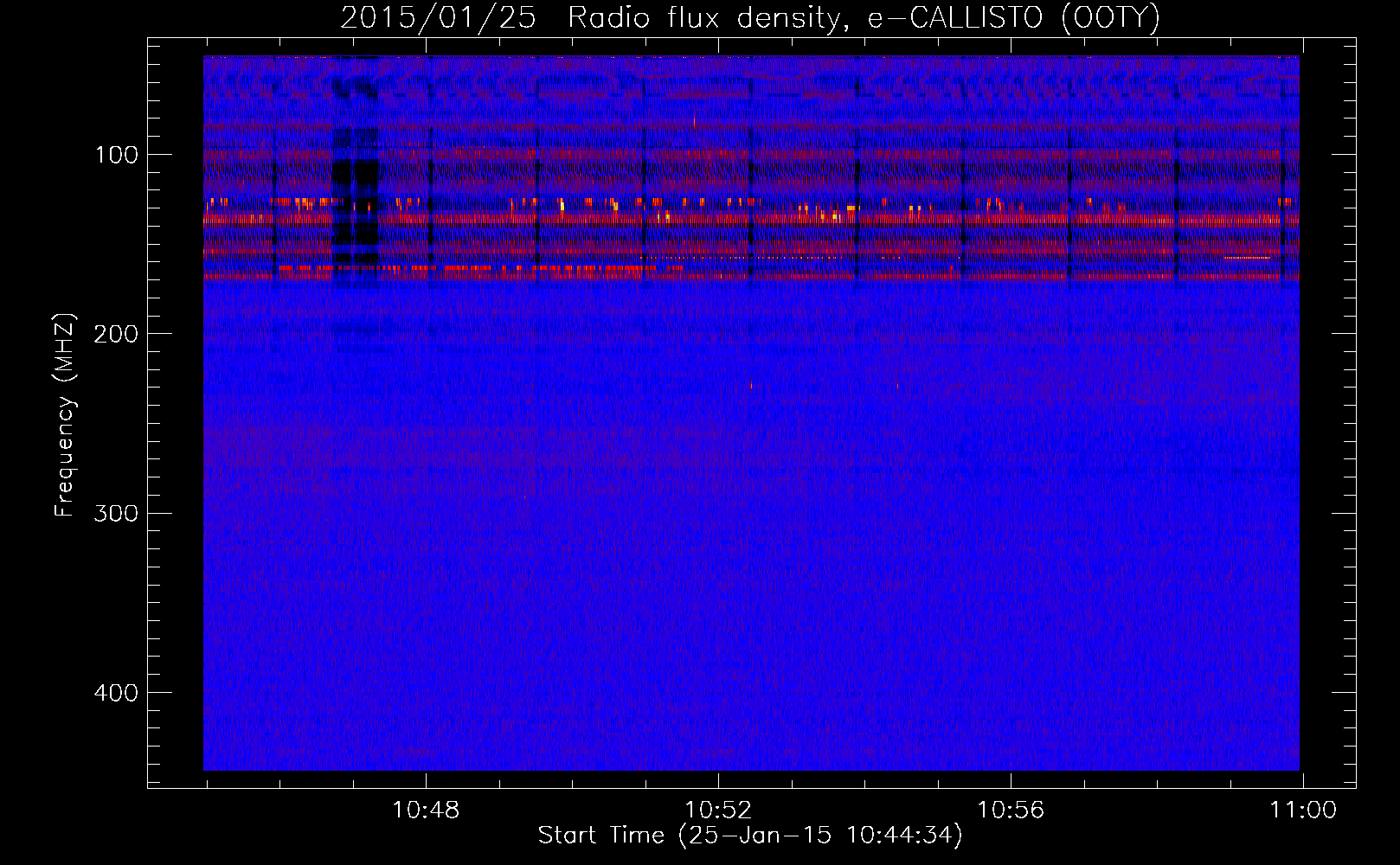Click the '10:56' time axis label
The width and height of the screenshot is (1400, 865).
coord(1011,811)
